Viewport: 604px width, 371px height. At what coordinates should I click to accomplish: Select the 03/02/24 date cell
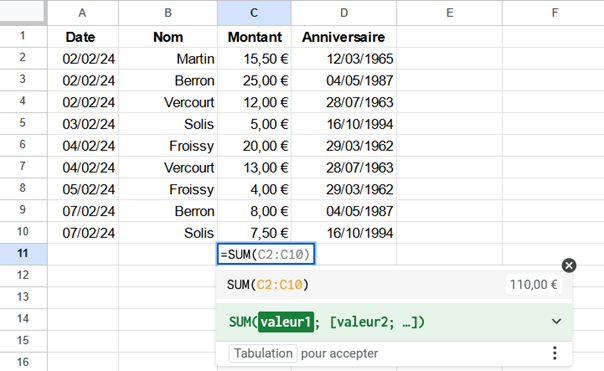click(83, 124)
